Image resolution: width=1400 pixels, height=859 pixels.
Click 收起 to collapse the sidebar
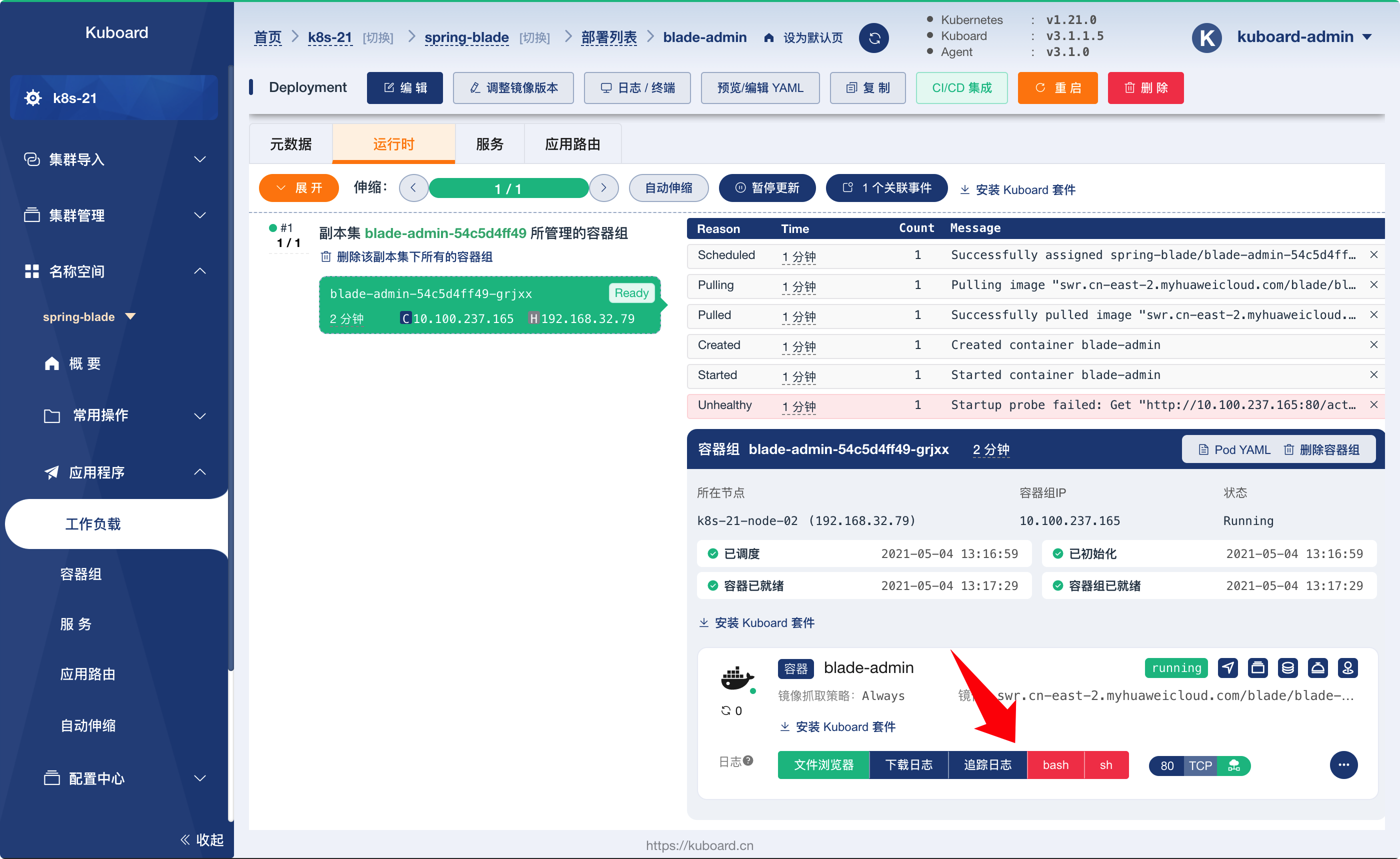pos(202,840)
